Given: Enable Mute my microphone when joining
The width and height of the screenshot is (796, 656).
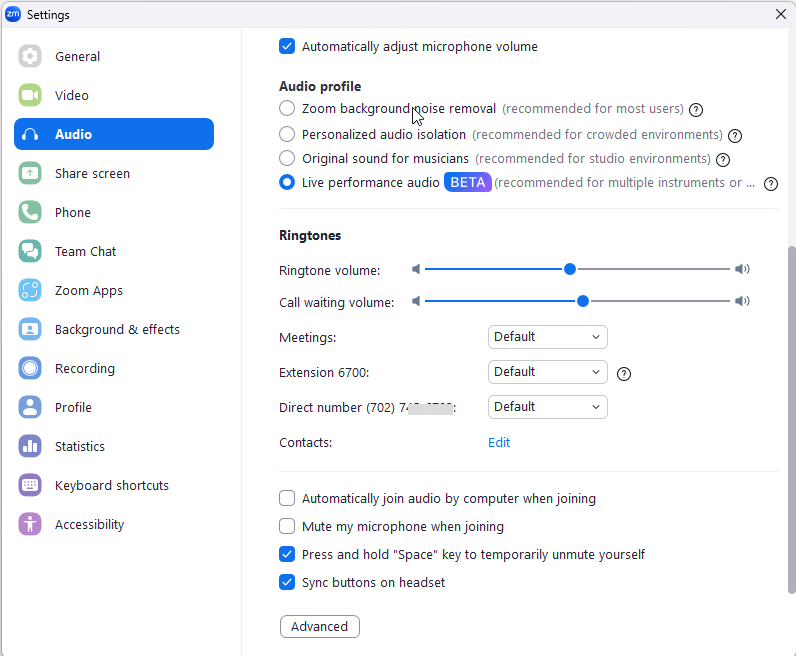Looking at the screenshot, I should pos(287,526).
